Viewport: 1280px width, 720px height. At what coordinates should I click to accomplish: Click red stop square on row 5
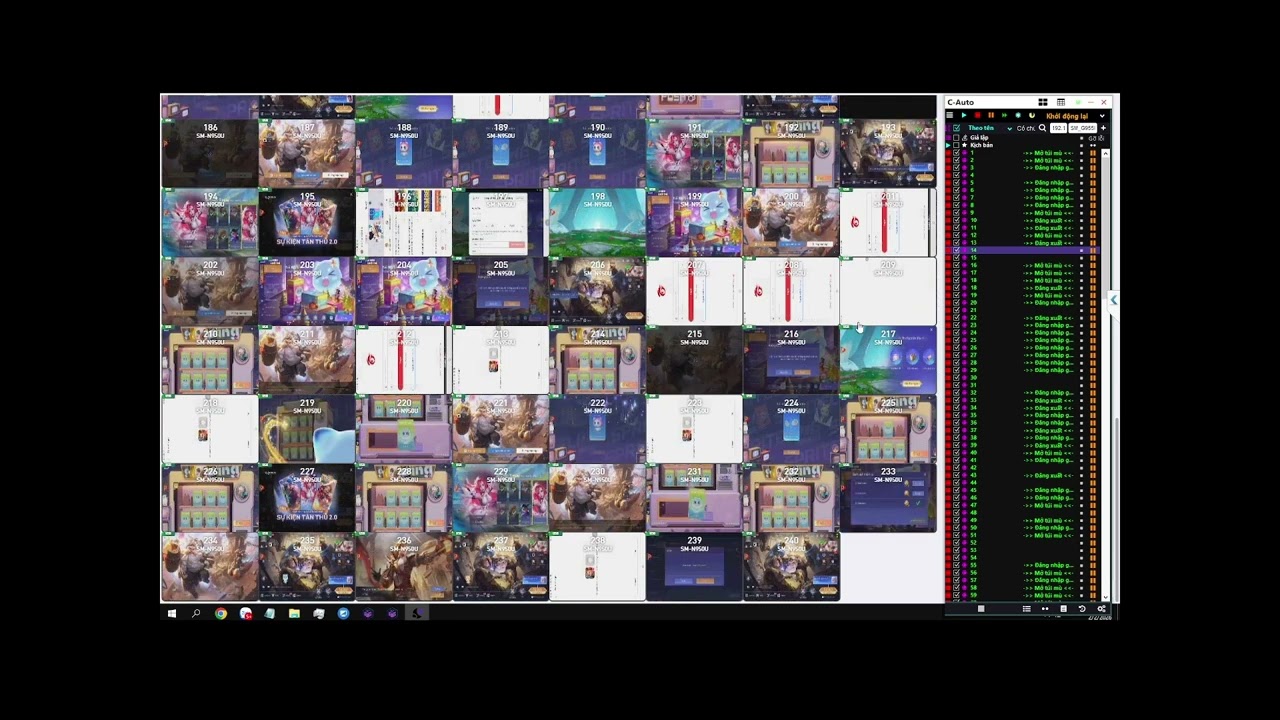(x=948, y=183)
